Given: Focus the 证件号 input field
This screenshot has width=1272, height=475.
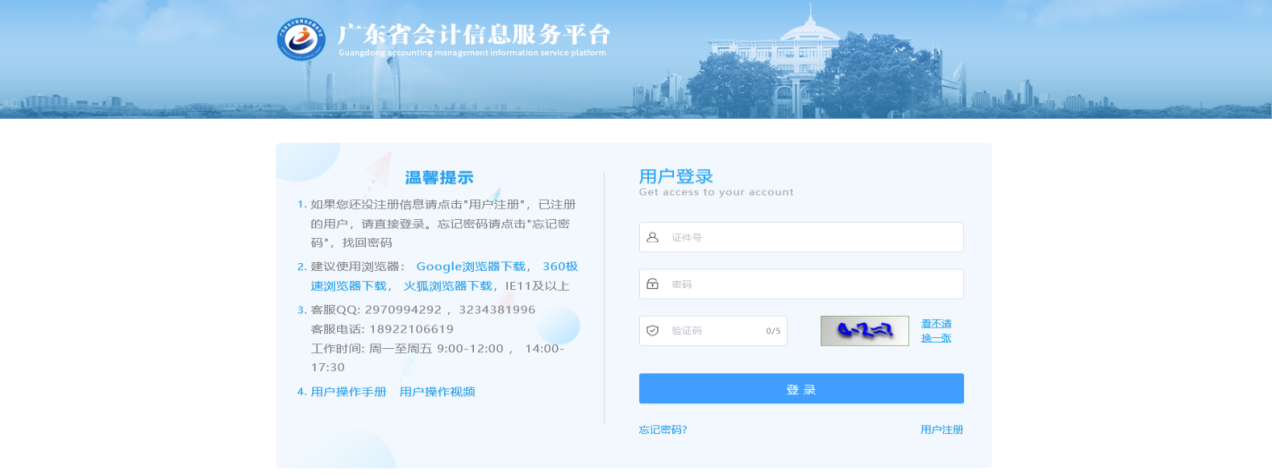Looking at the screenshot, I should pos(810,237).
